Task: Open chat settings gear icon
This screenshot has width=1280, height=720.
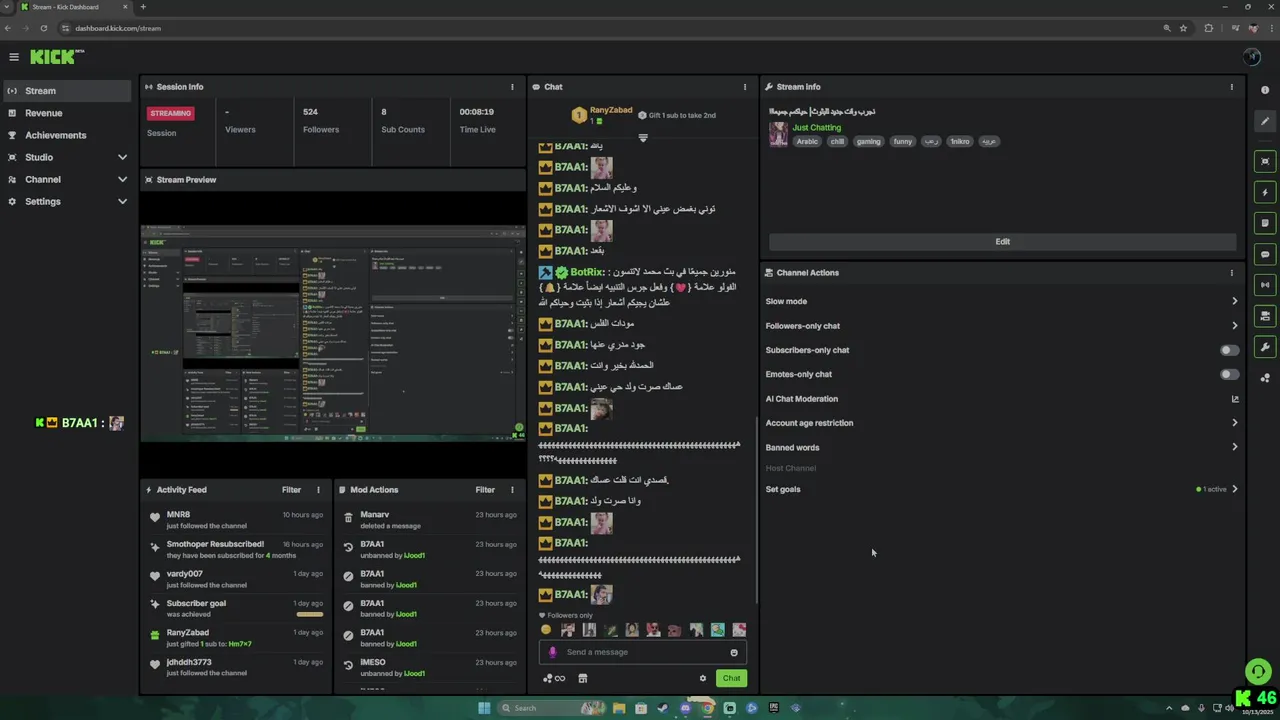Action: [702, 678]
